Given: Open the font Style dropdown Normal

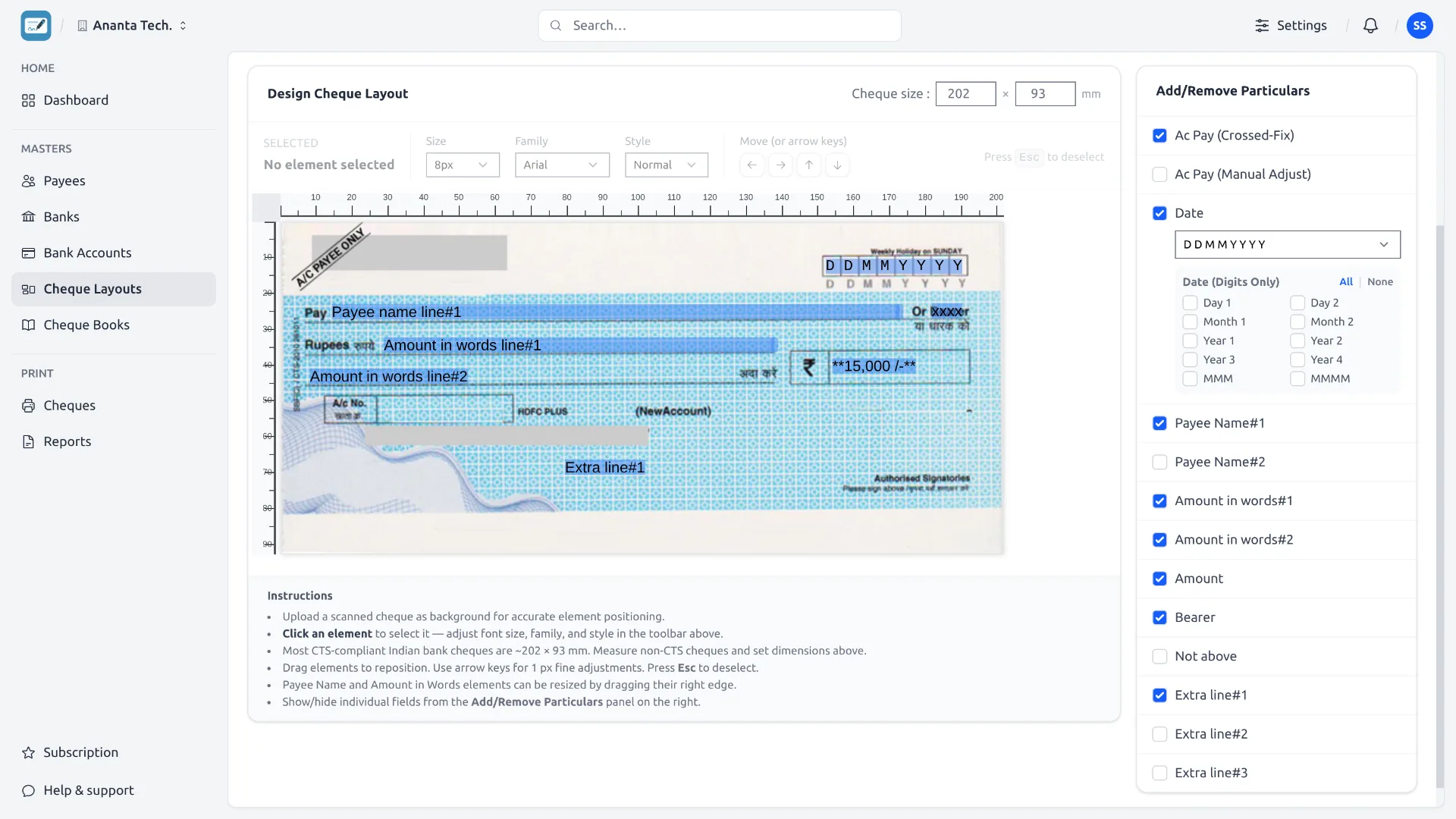Looking at the screenshot, I should [x=666, y=165].
